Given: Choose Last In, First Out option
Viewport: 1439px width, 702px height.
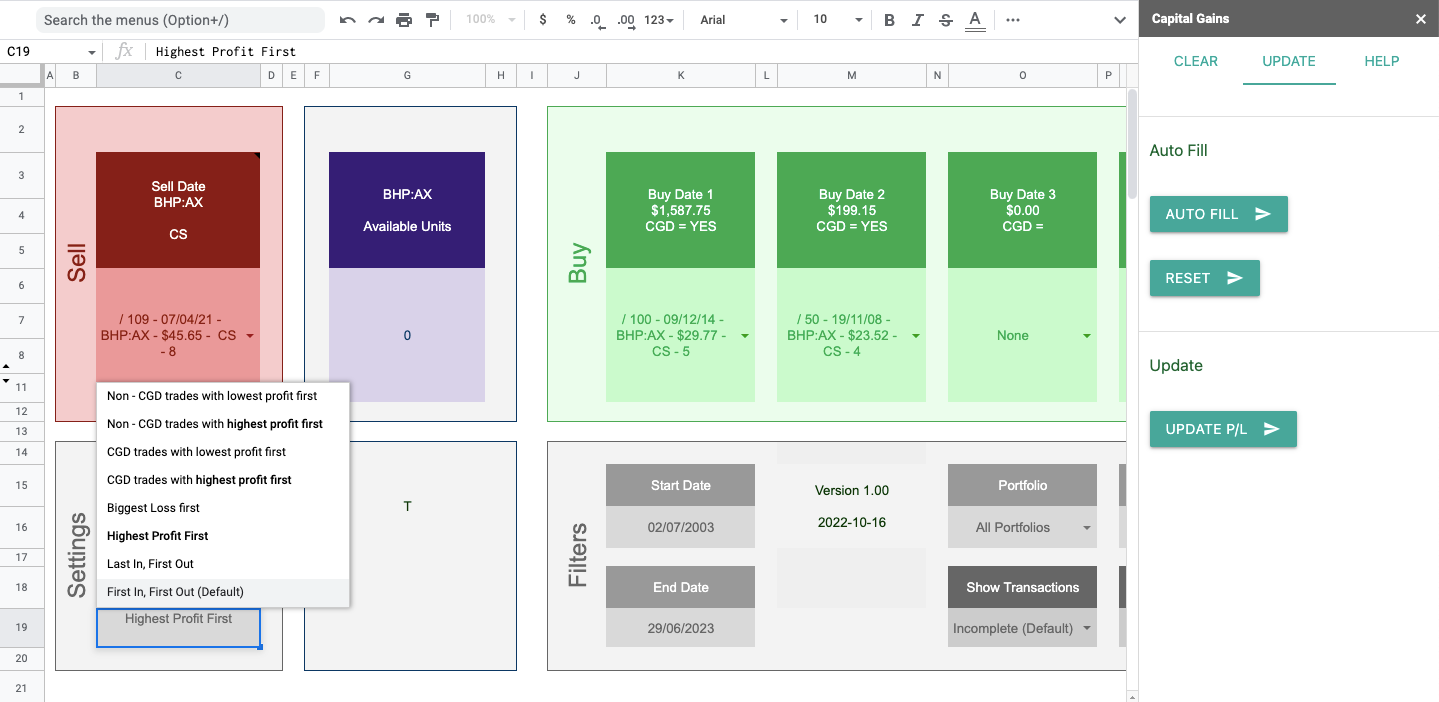Looking at the screenshot, I should click(x=150, y=564).
